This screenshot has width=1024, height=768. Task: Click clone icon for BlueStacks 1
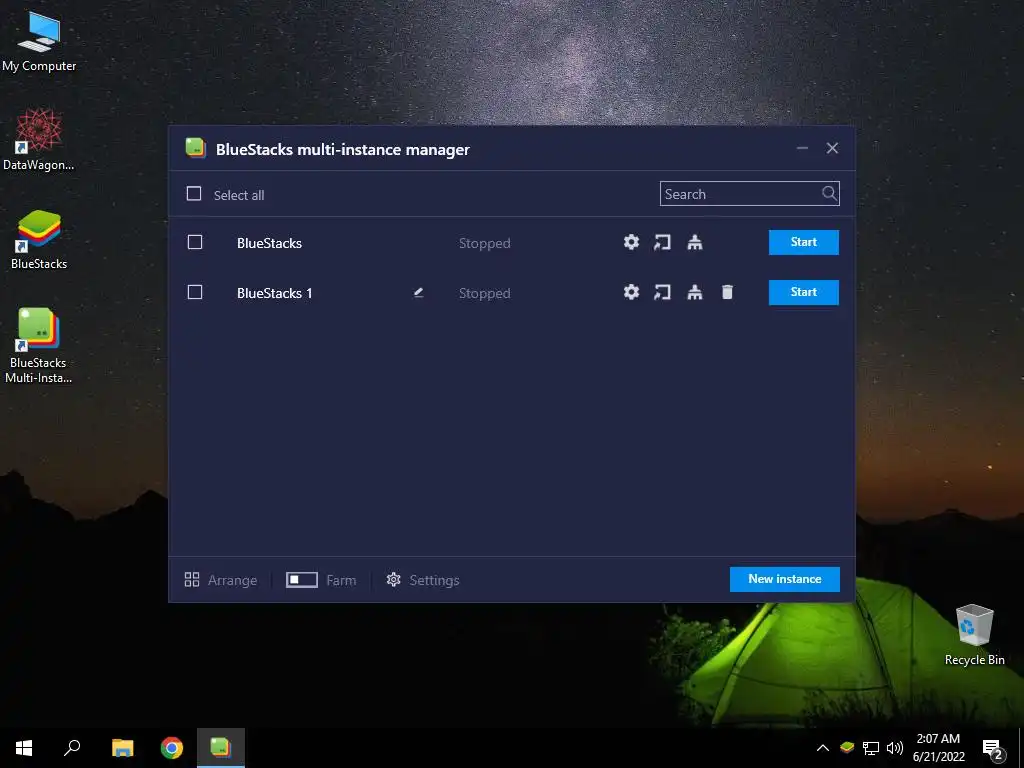pos(695,292)
